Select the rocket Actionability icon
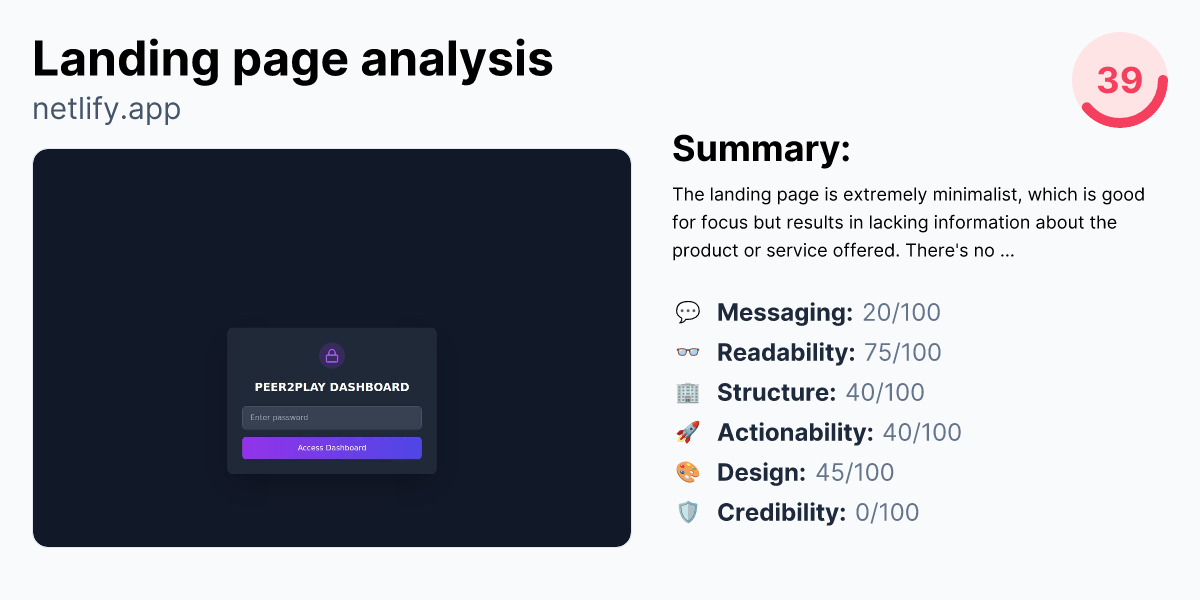 688,432
